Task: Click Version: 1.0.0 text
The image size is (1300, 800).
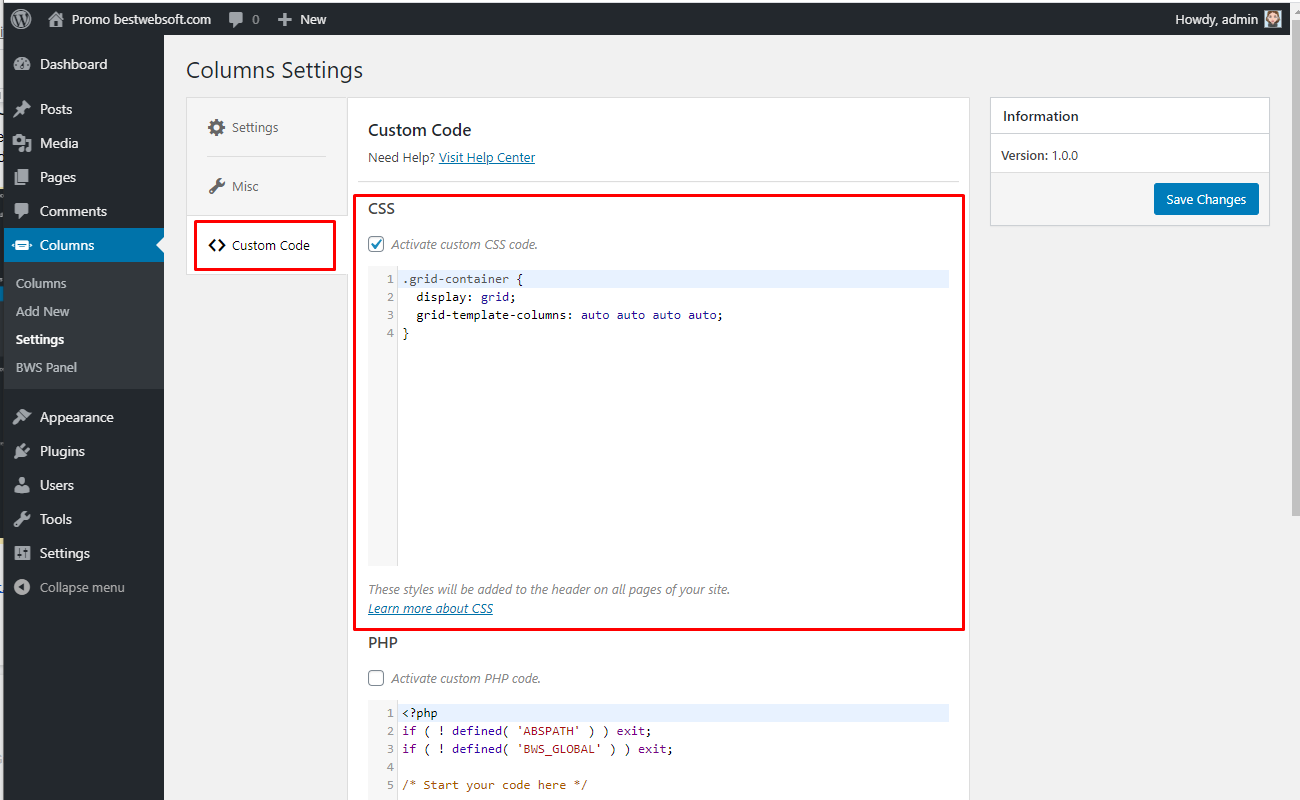Action: [1039, 155]
